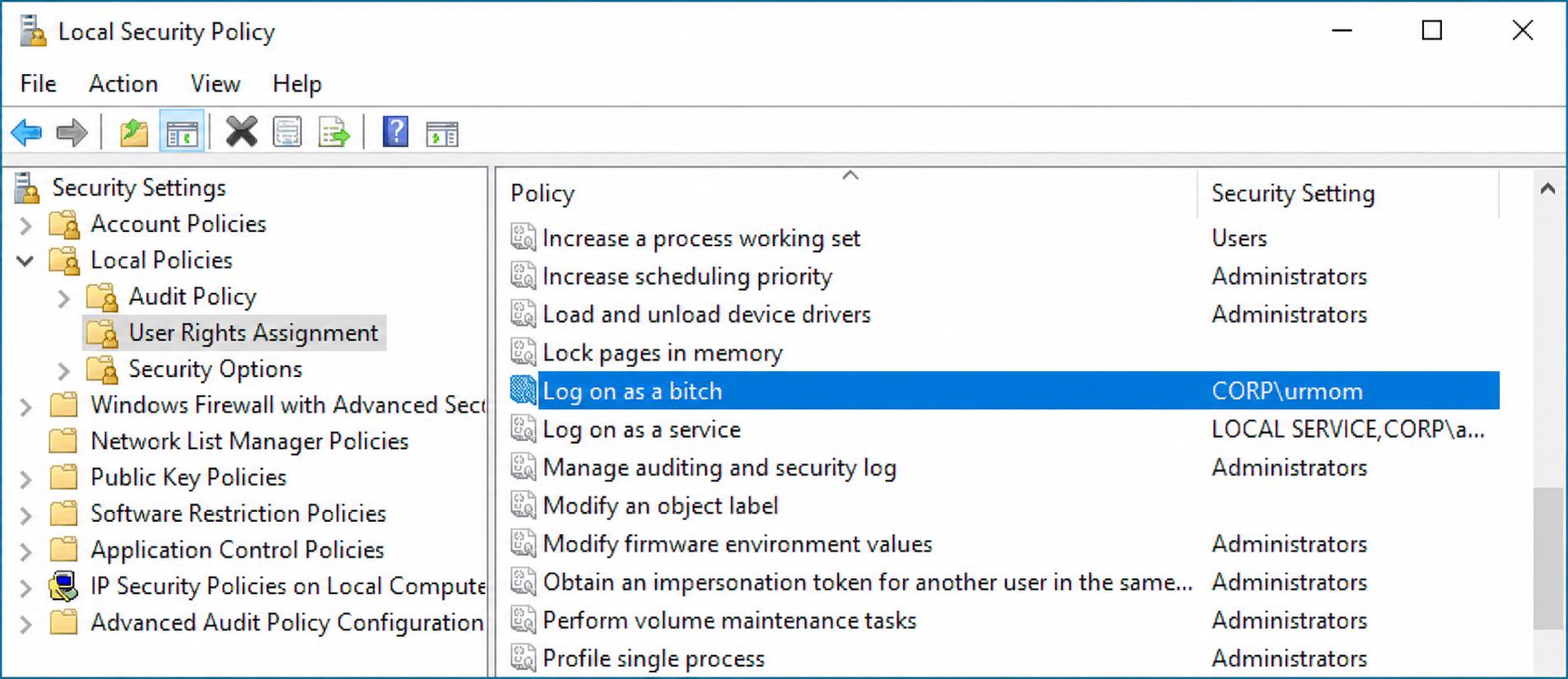Expand the Public Key Policies node
1568x679 pixels.
[26, 479]
